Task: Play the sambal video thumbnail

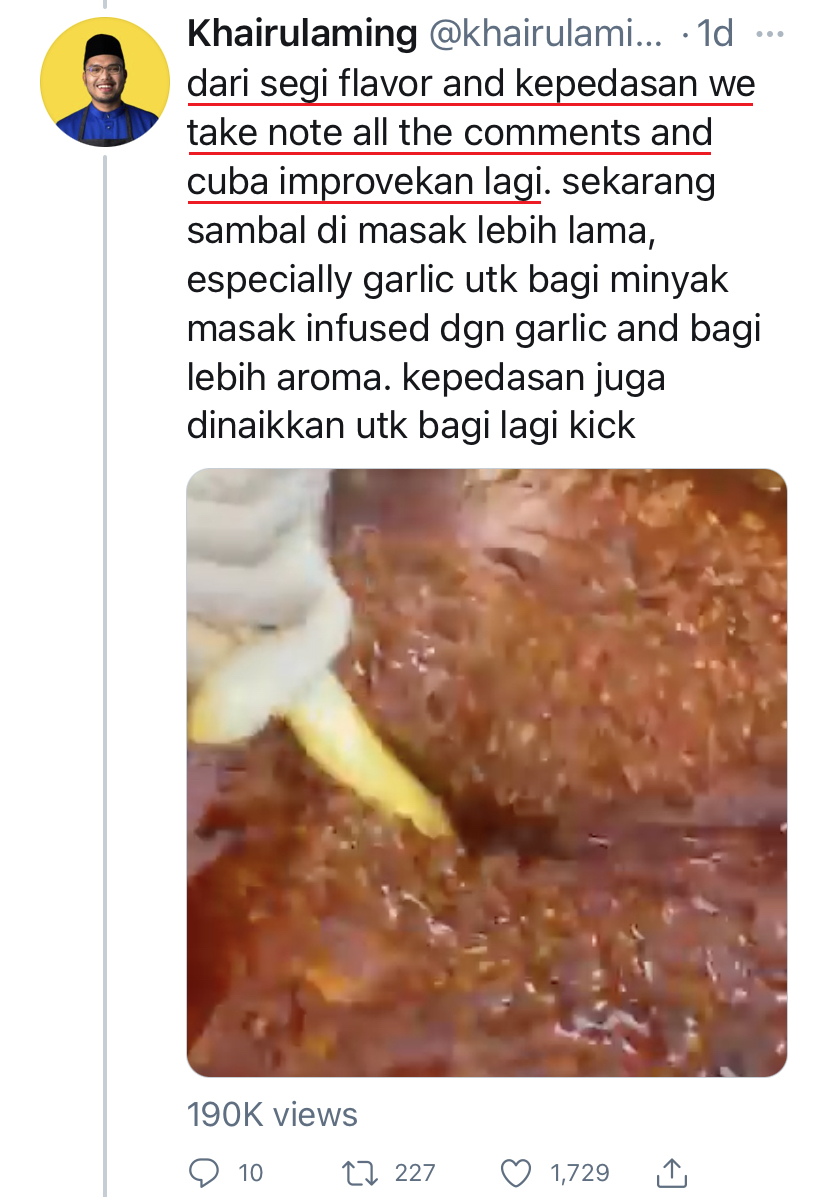Action: (487, 773)
